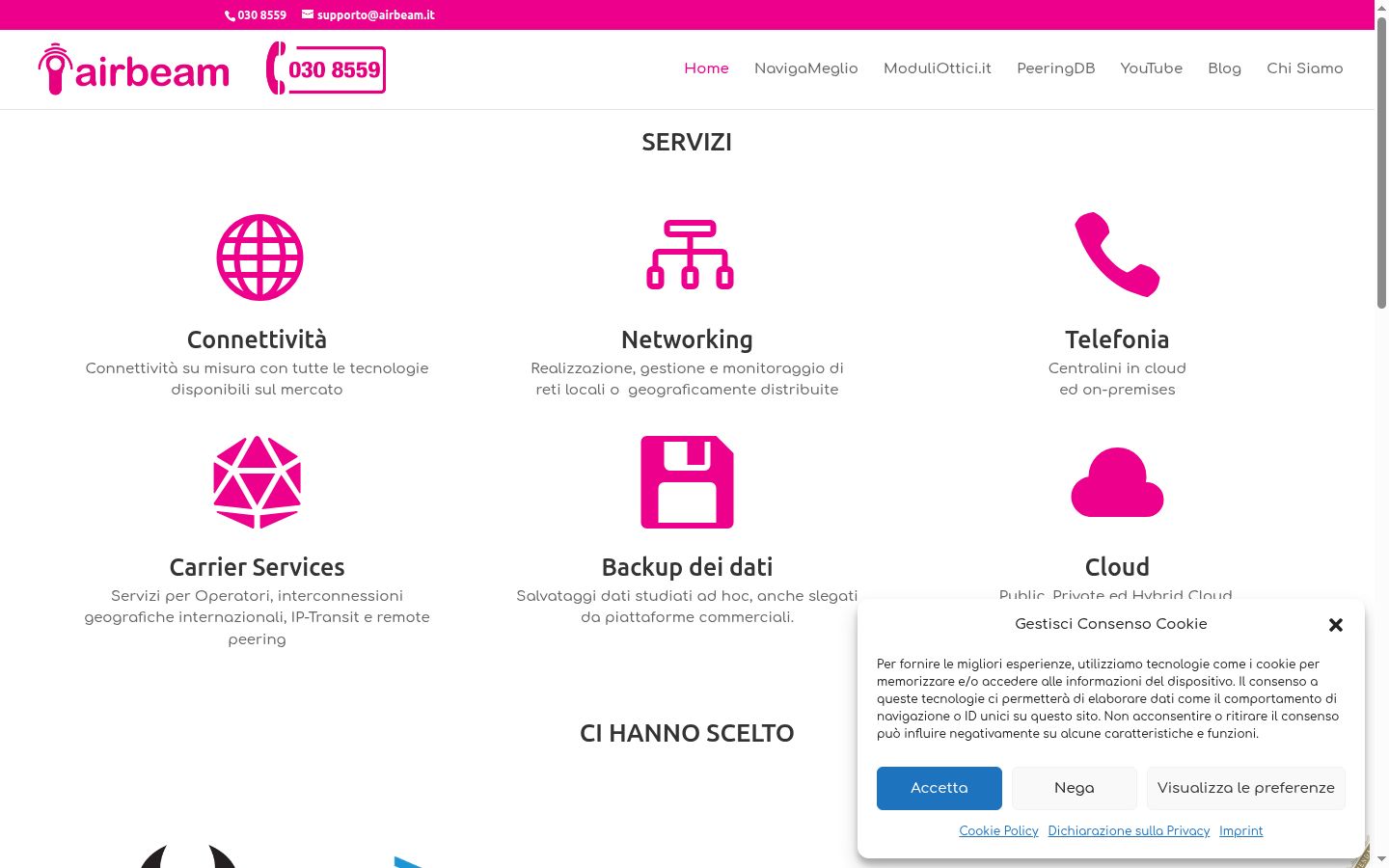Open the NavigaMeglio menu item
Viewport: 1389px width, 868px height.
click(x=805, y=68)
